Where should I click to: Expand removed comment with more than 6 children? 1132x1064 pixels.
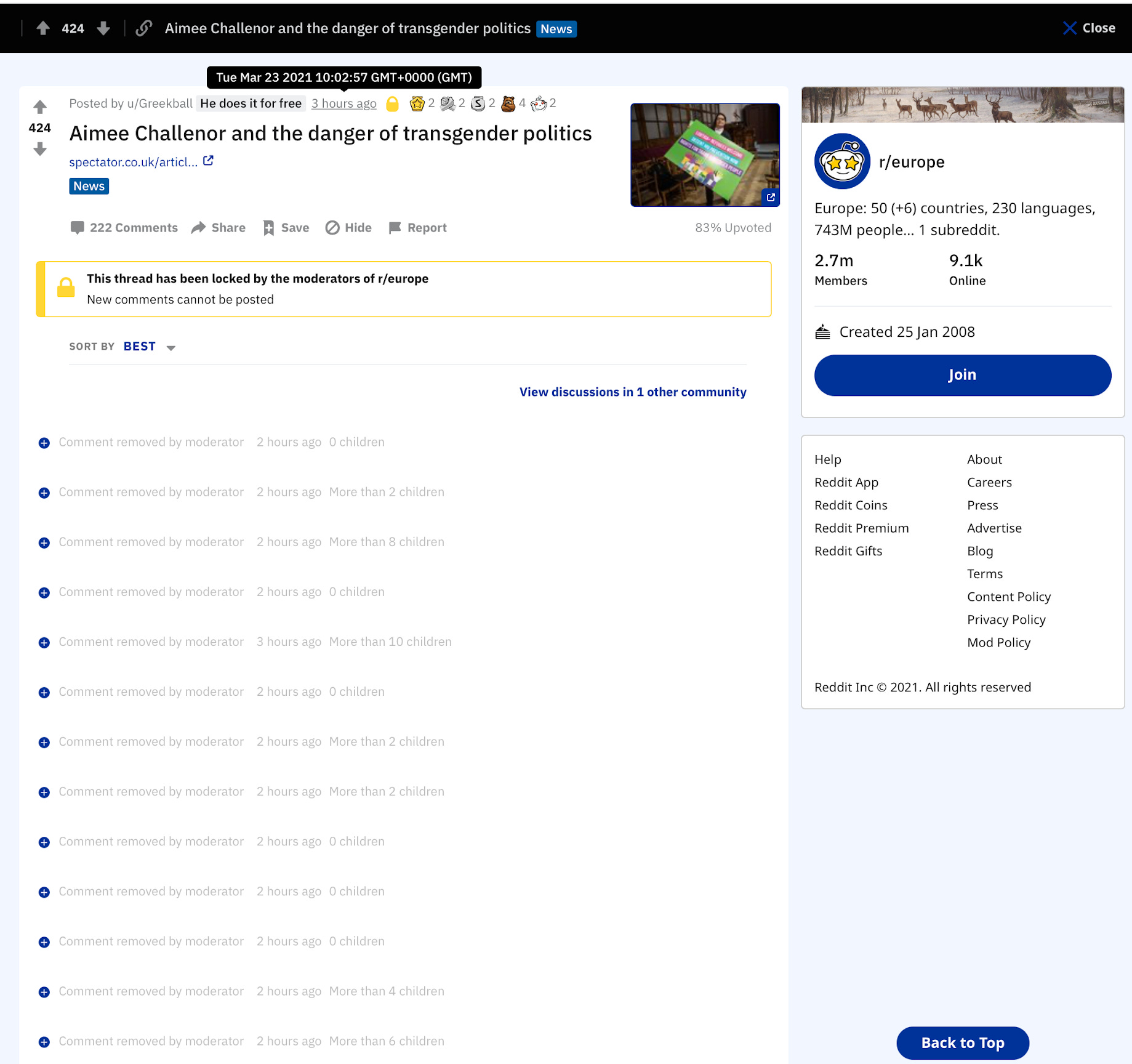44,1042
